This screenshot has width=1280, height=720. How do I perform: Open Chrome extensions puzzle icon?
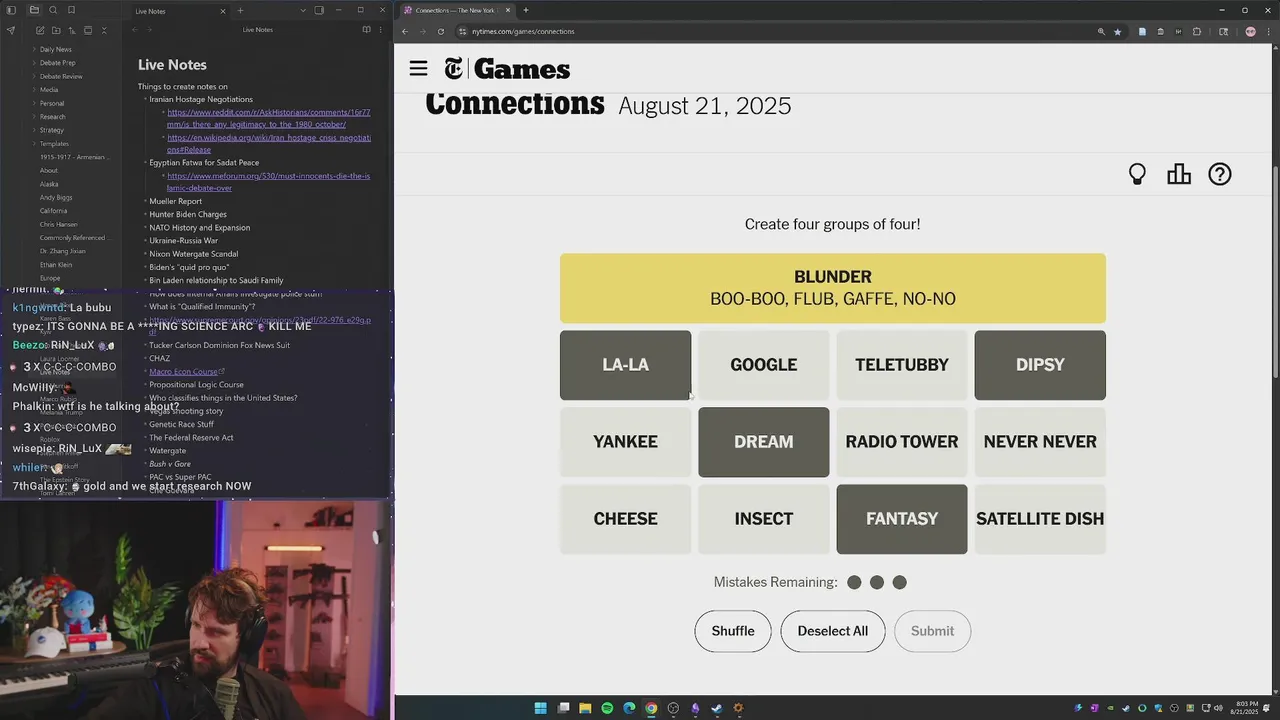coord(1197,31)
